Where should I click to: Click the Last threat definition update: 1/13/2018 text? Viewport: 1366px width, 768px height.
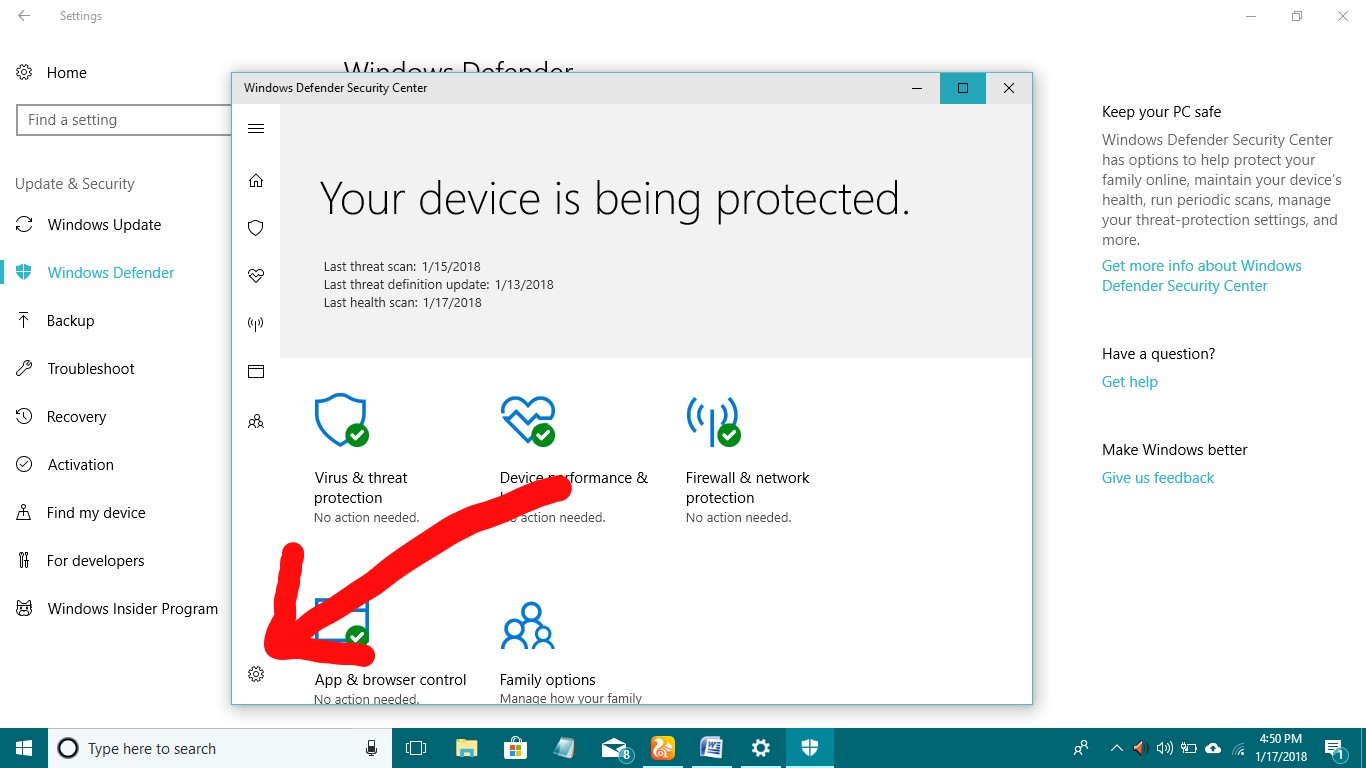point(438,285)
